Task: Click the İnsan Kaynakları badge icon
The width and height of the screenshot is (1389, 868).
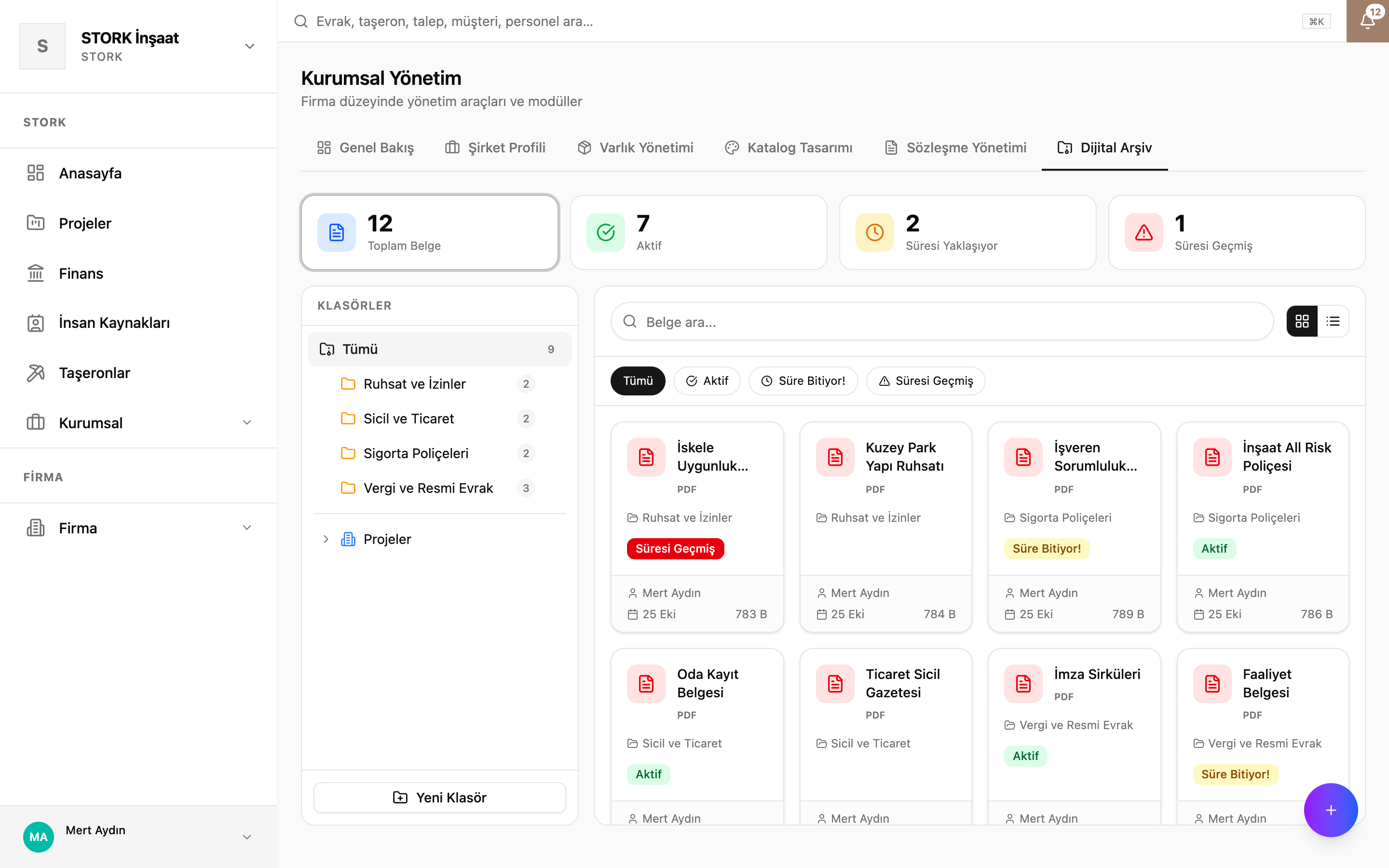Action: (x=36, y=323)
